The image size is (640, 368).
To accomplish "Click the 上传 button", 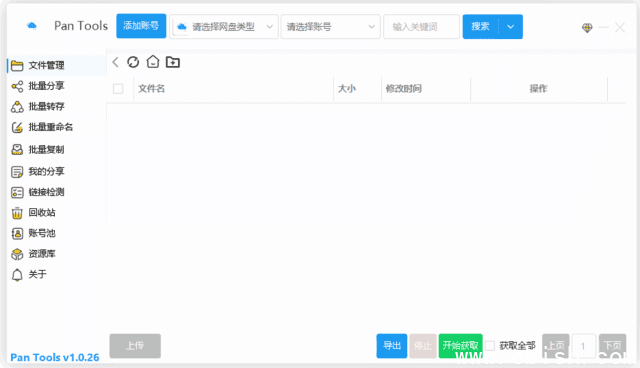I will pos(135,346).
